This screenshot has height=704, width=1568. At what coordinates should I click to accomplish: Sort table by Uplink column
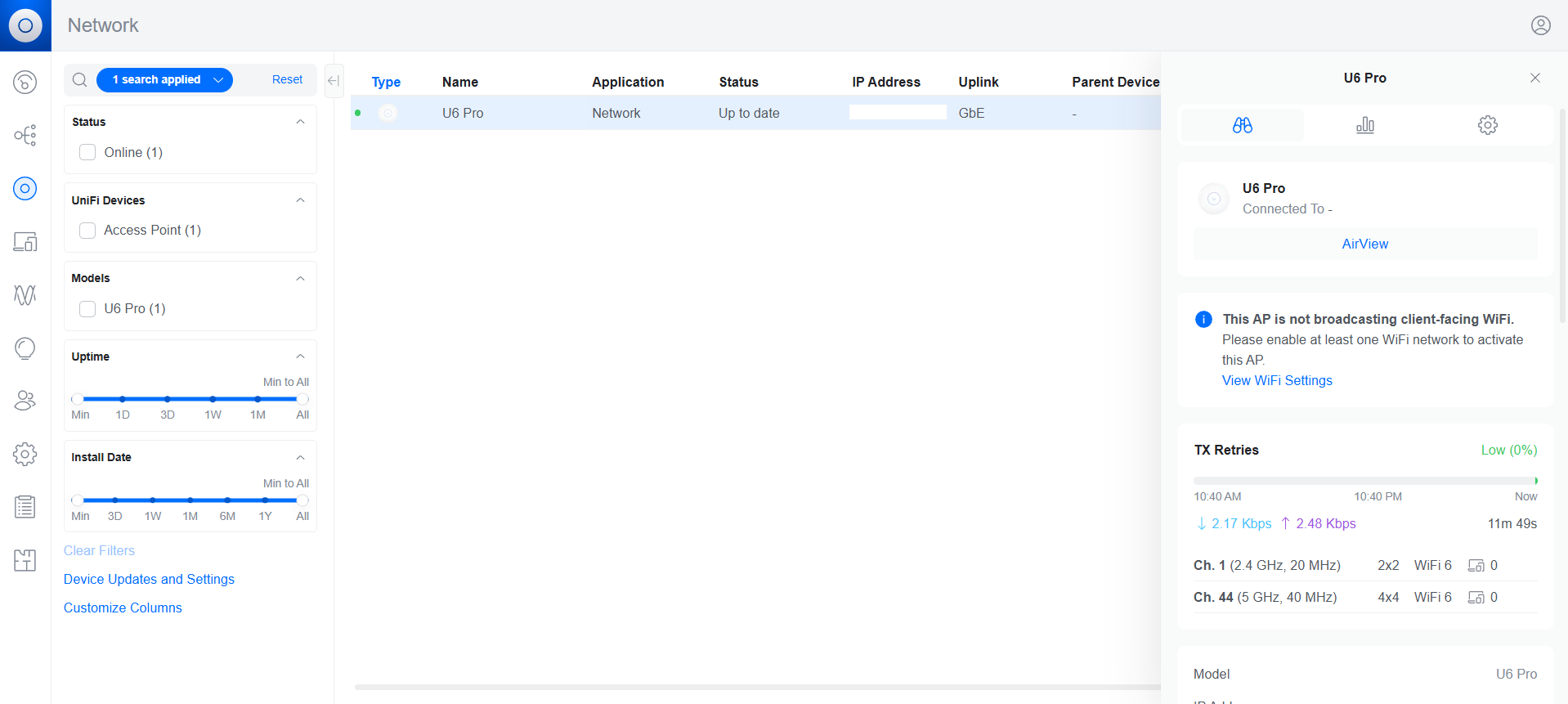pos(979,82)
